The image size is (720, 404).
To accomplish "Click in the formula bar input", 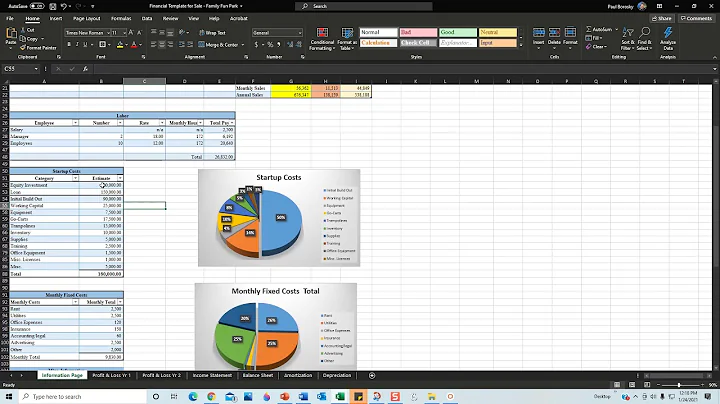I will [402, 69].
